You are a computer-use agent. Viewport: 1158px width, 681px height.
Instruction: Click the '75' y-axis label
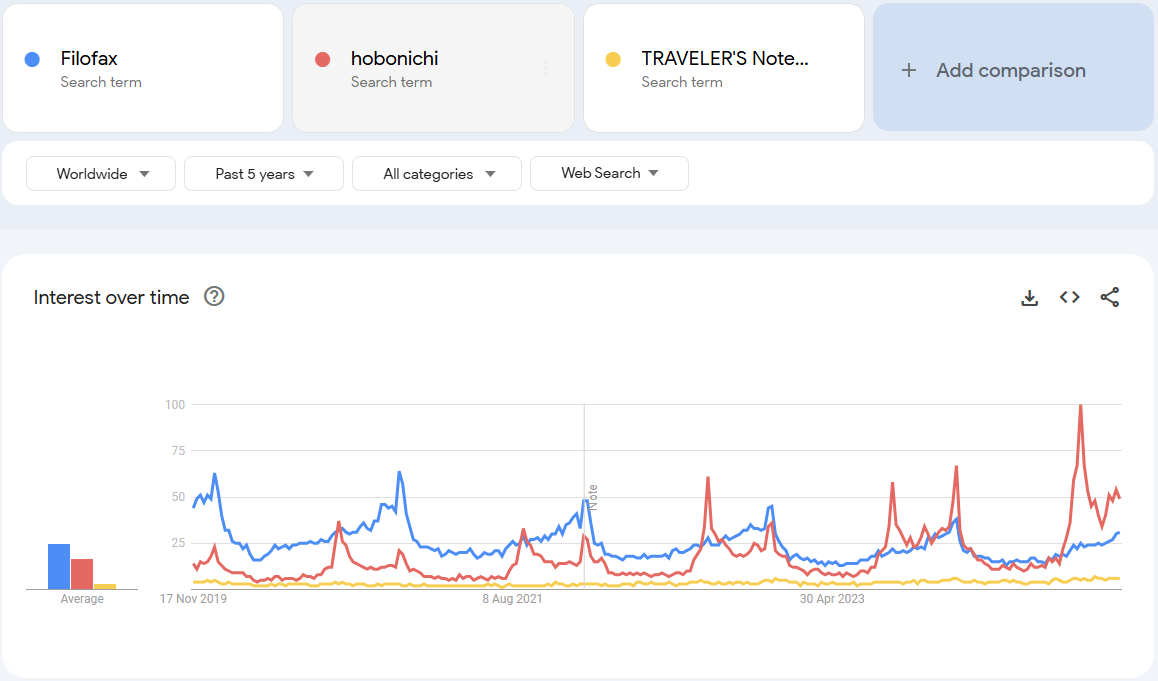click(178, 451)
